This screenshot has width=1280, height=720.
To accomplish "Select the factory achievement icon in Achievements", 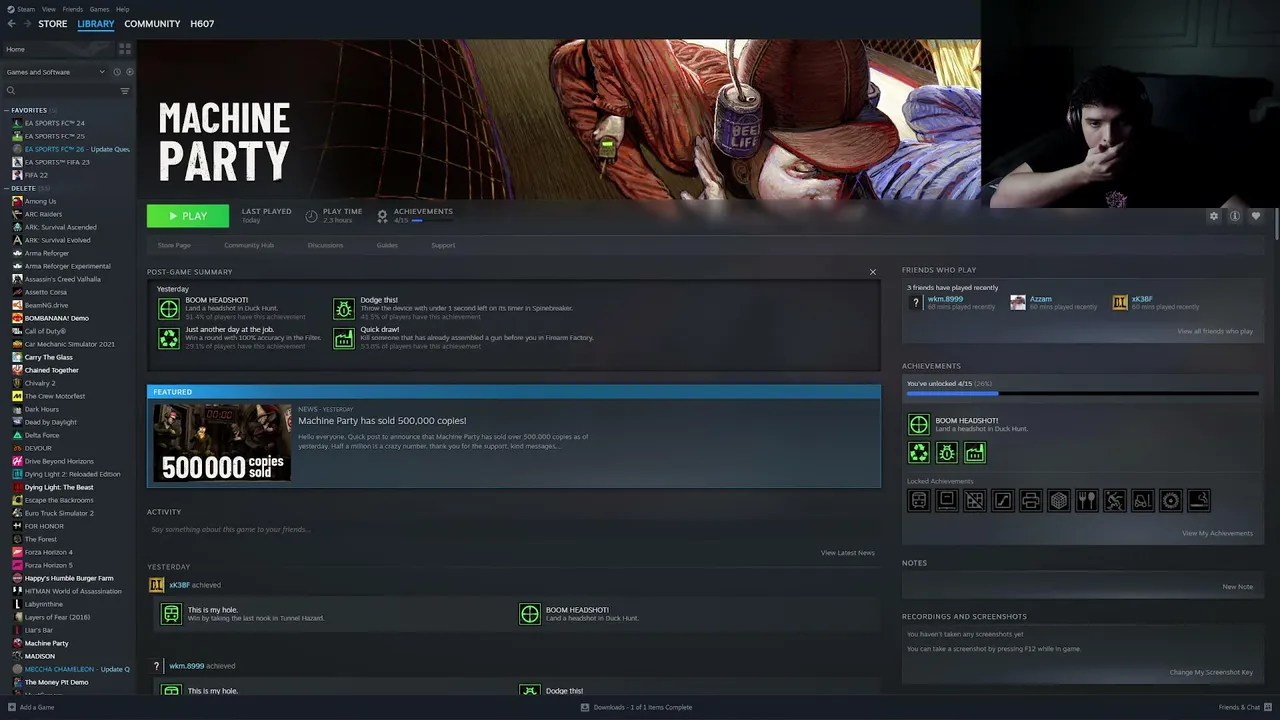I will (x=974, y=453).
